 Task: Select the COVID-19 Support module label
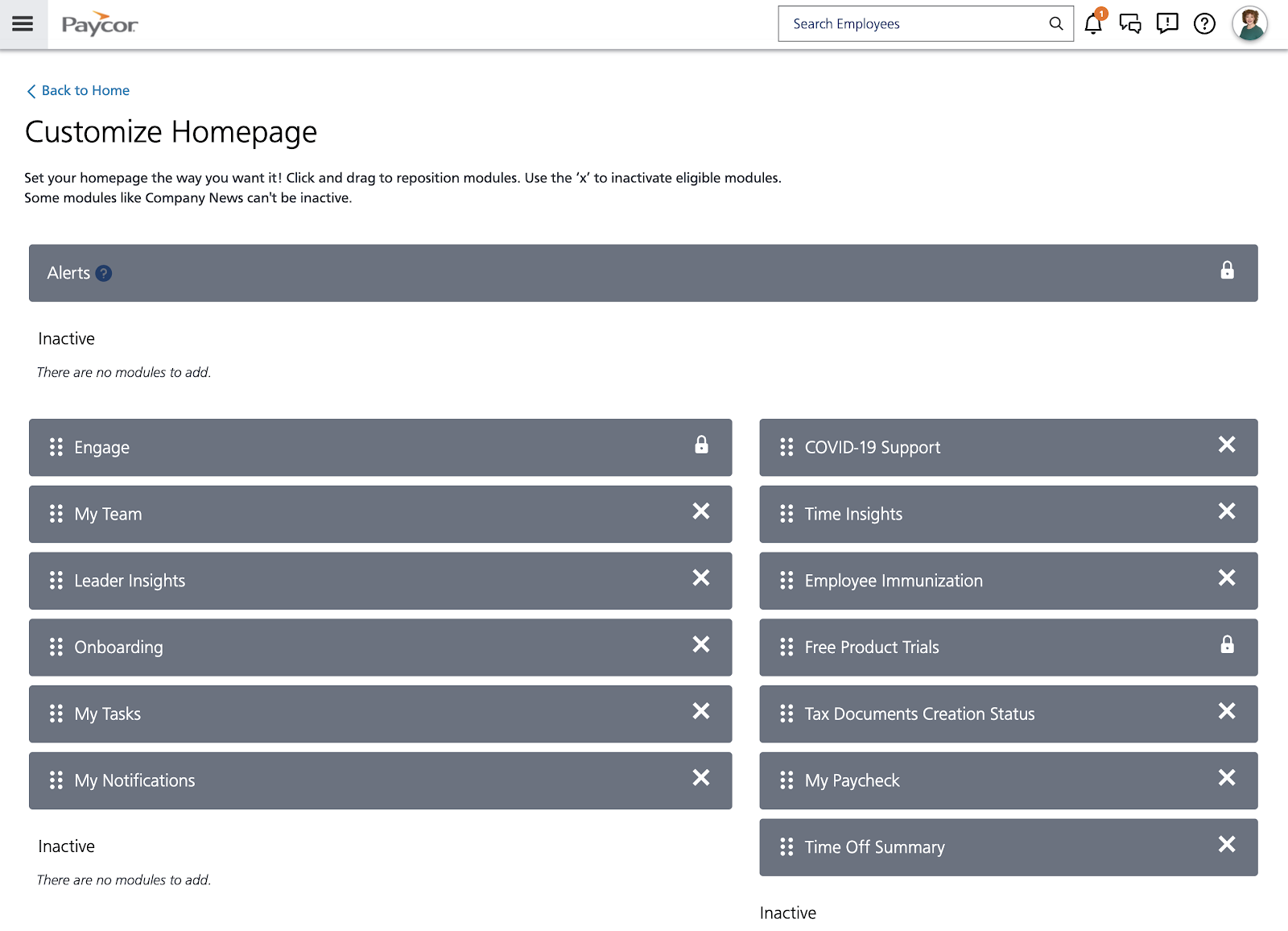873,448
